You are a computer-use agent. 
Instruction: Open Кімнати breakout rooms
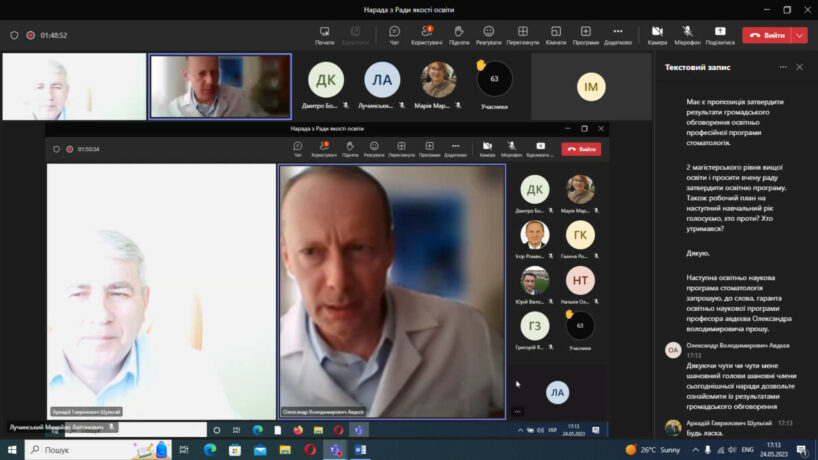556,35
